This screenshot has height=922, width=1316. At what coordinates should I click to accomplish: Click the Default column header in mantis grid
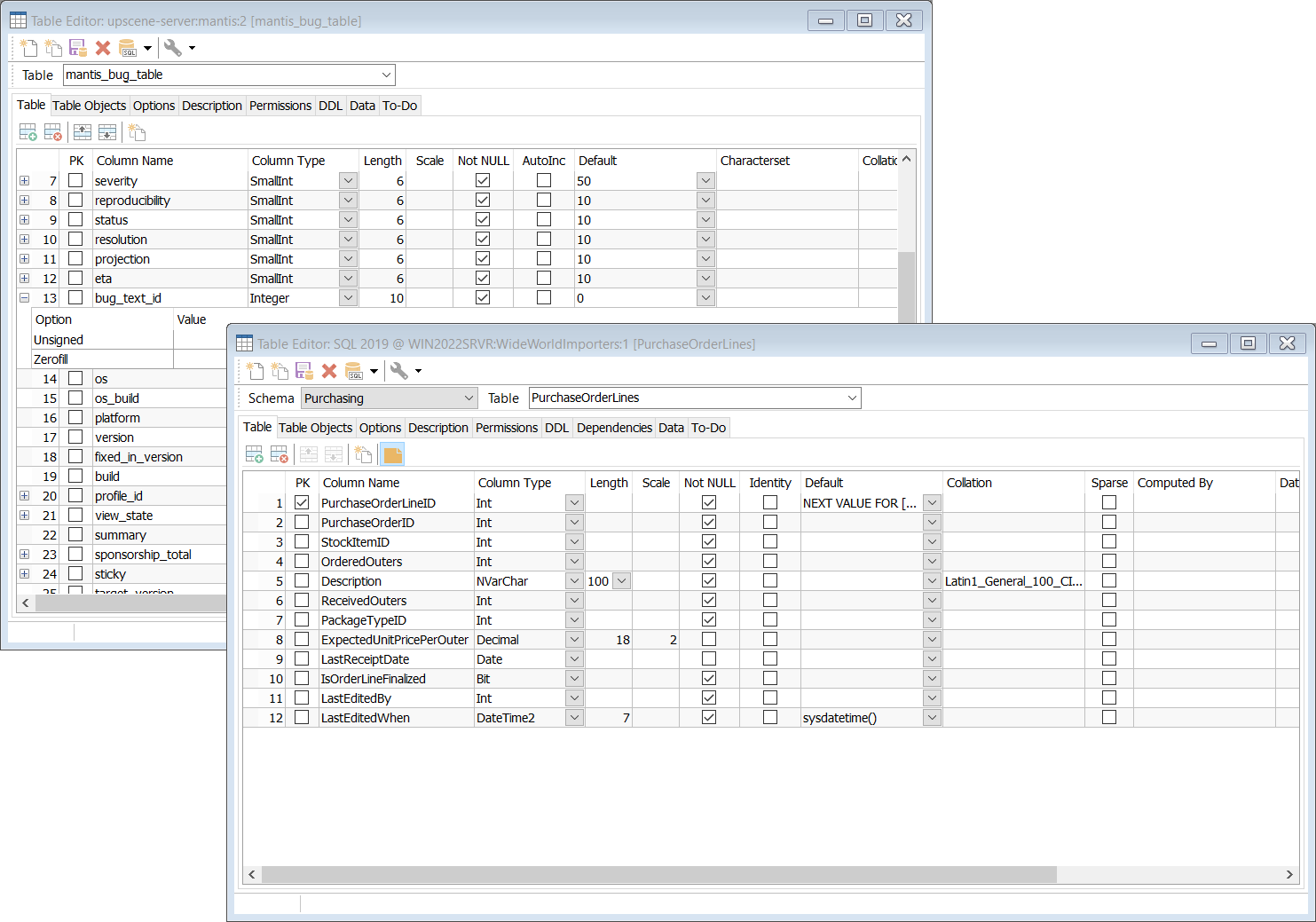(597, 161)
